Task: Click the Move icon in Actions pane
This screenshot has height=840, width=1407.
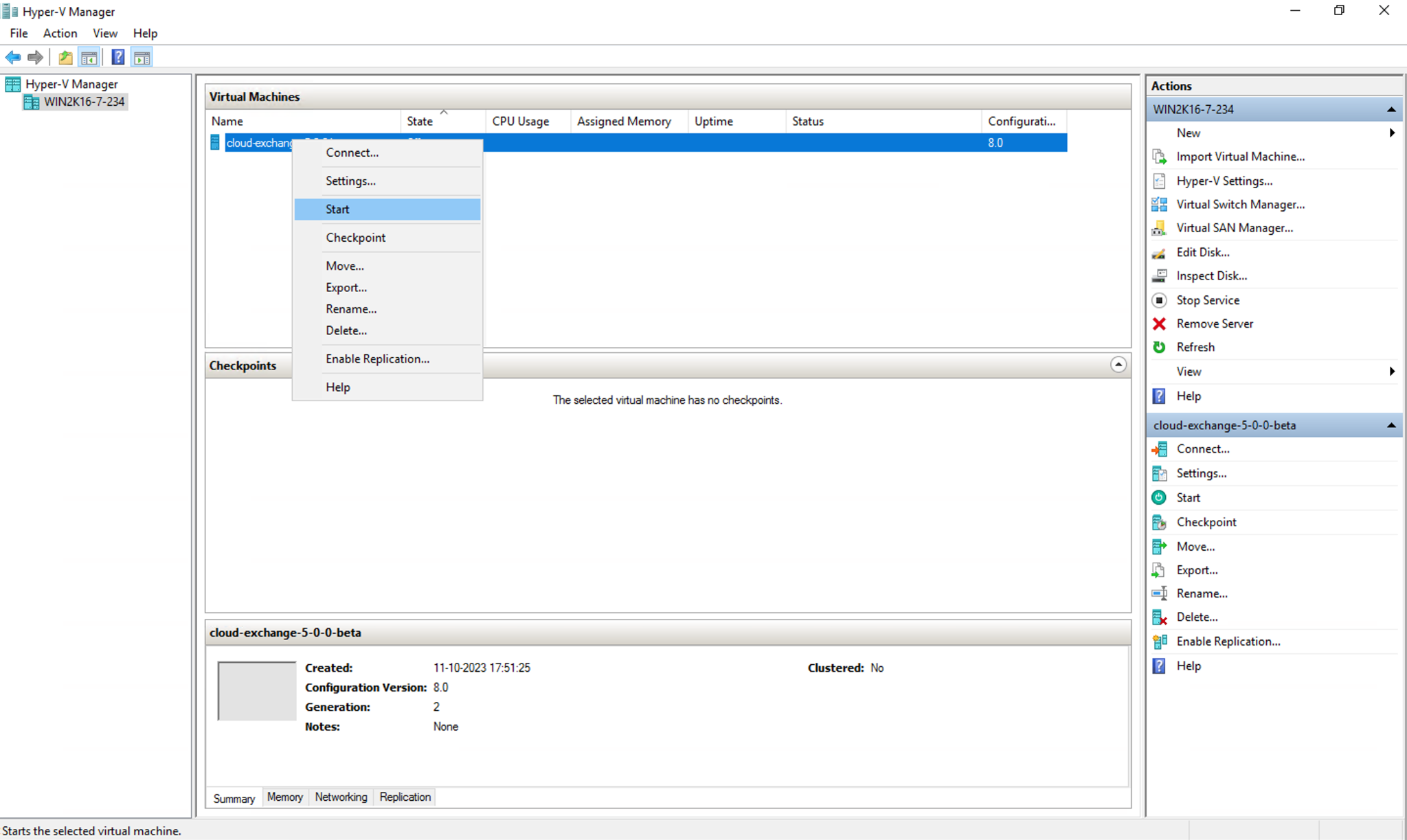Action: point(1160,547)
